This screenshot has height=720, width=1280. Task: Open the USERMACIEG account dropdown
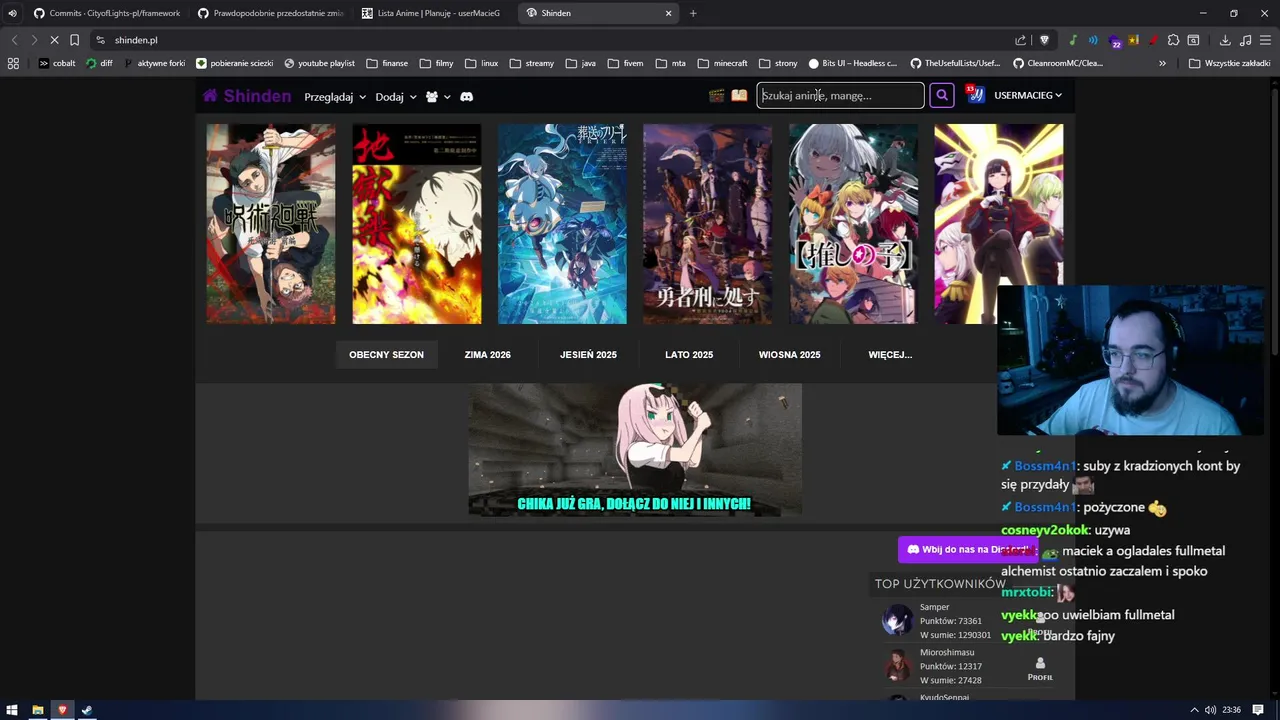tap(1028, 95)
